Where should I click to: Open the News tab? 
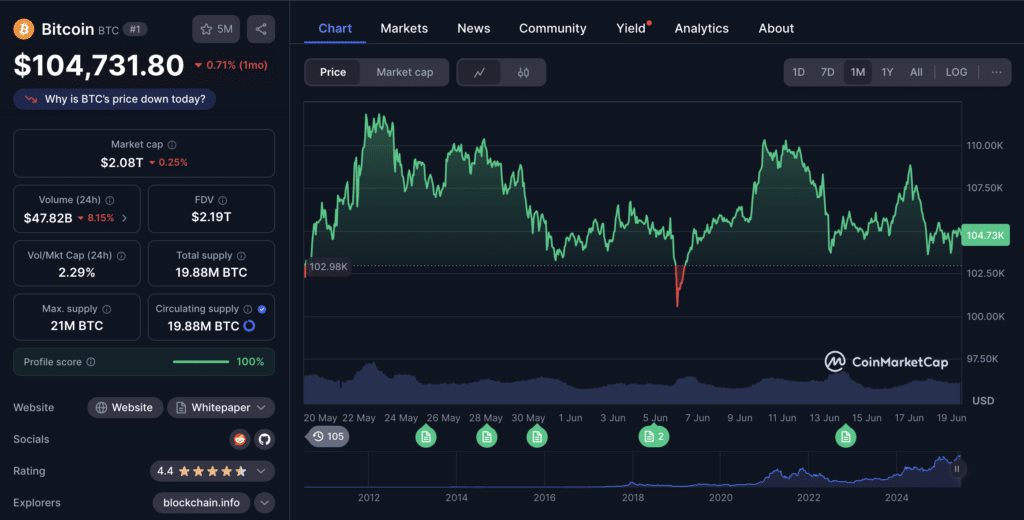point(473,28)
